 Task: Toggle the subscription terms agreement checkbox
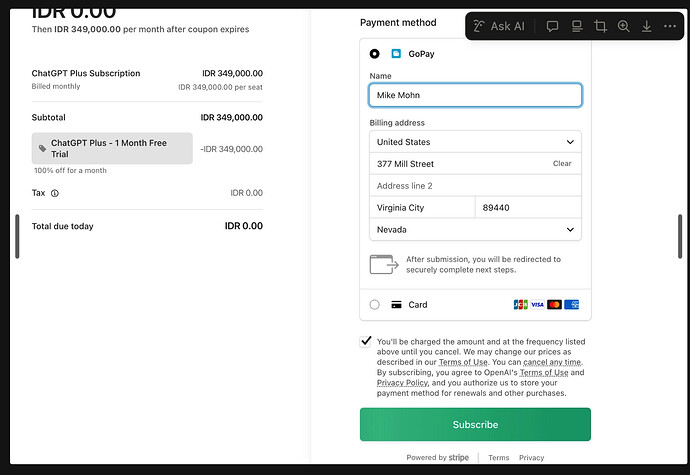pyautogui.click(x=365, y=342)
